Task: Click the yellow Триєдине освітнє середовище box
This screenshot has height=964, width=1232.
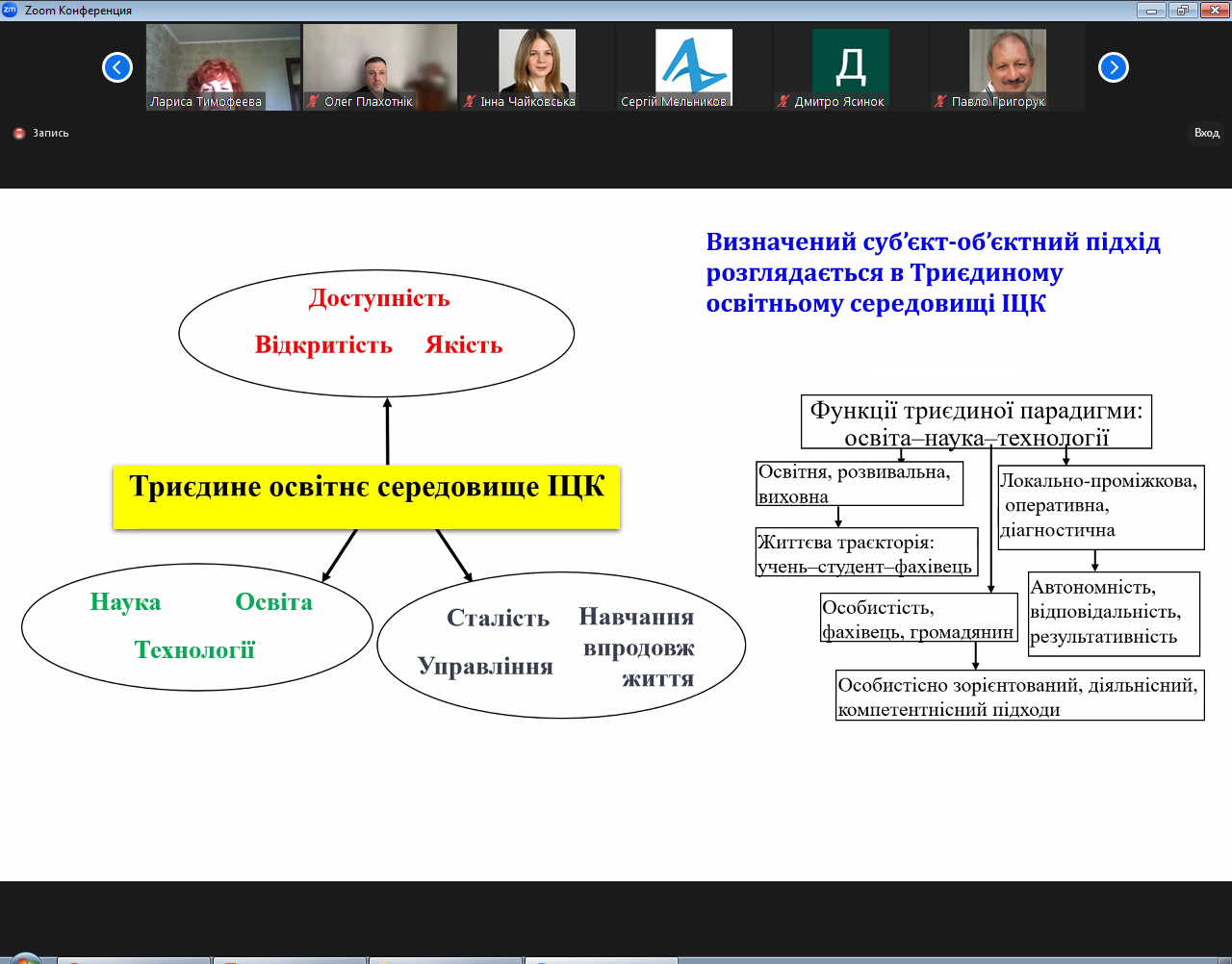Action: [x=367, y=496]
